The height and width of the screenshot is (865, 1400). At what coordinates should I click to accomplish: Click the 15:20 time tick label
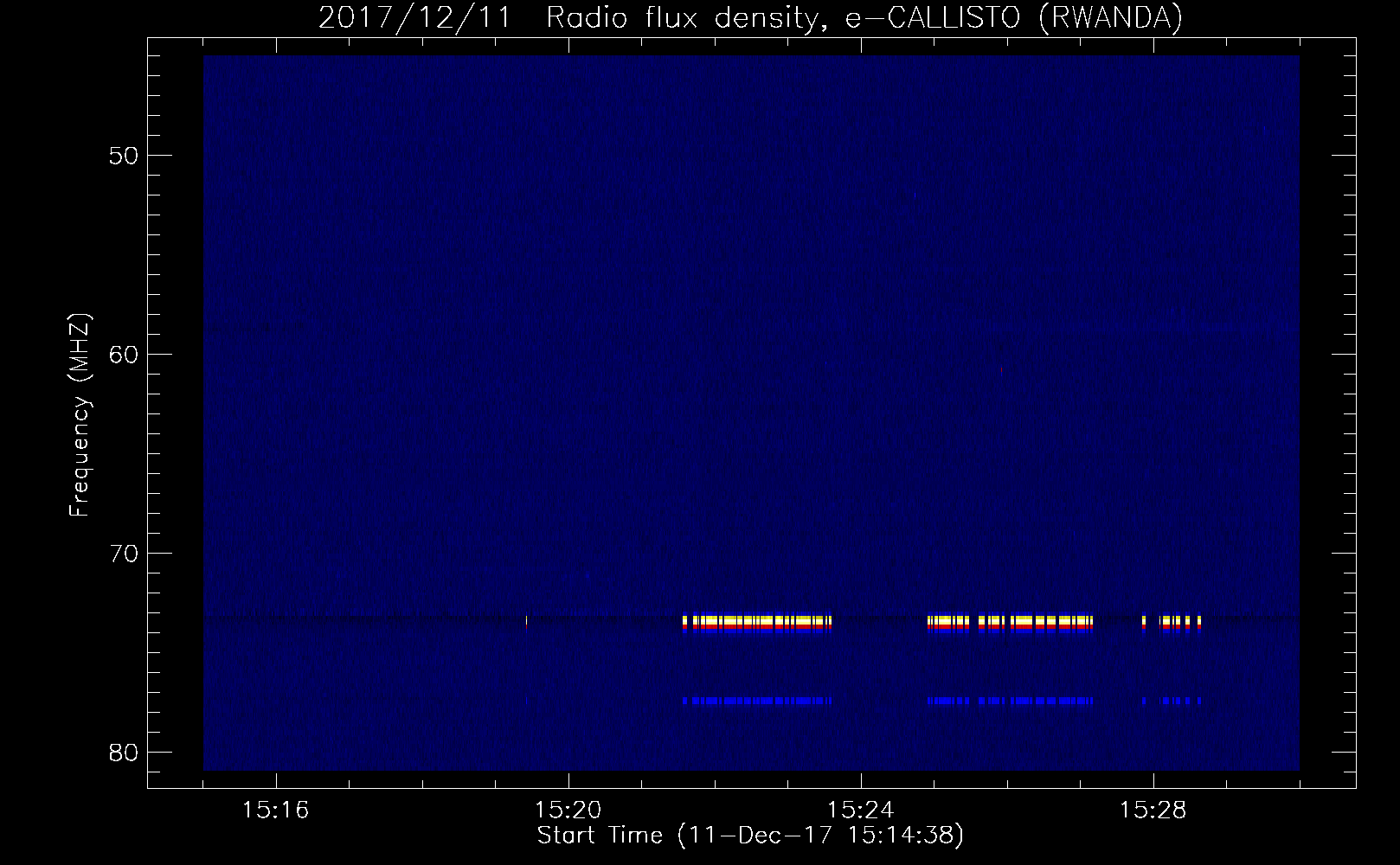(x=568, y=811)
